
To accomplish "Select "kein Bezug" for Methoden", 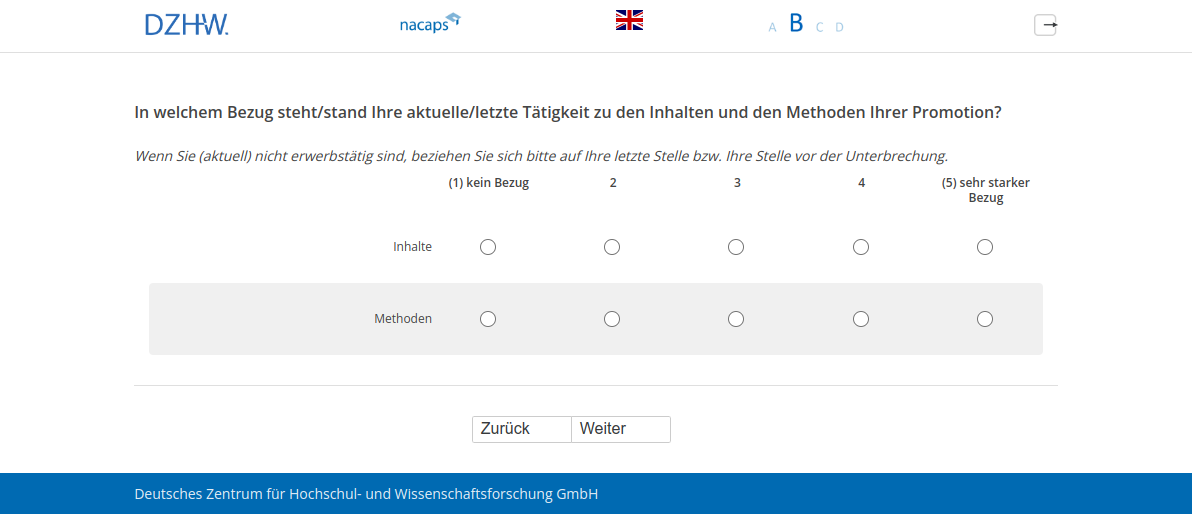I will coord(488,319).
